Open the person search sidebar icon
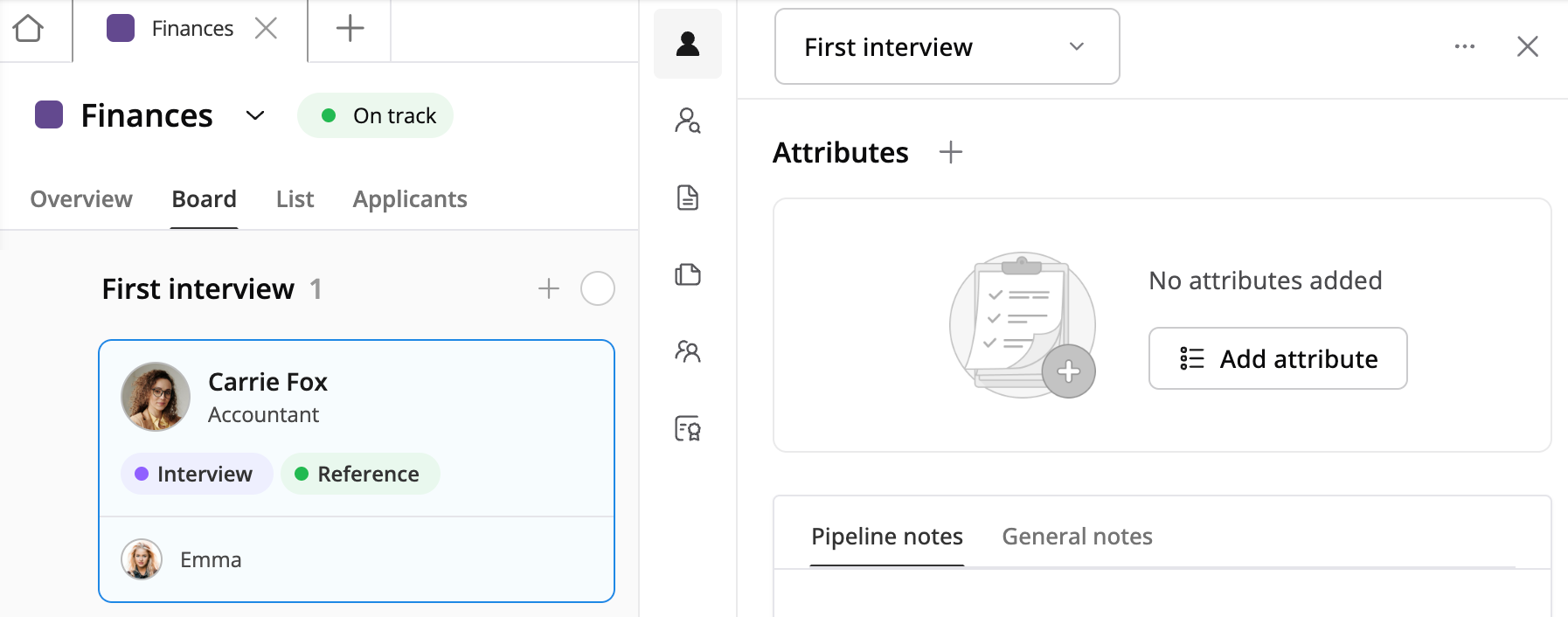The height and width of the screenshot is (617, 1568). tap(688, 121)
